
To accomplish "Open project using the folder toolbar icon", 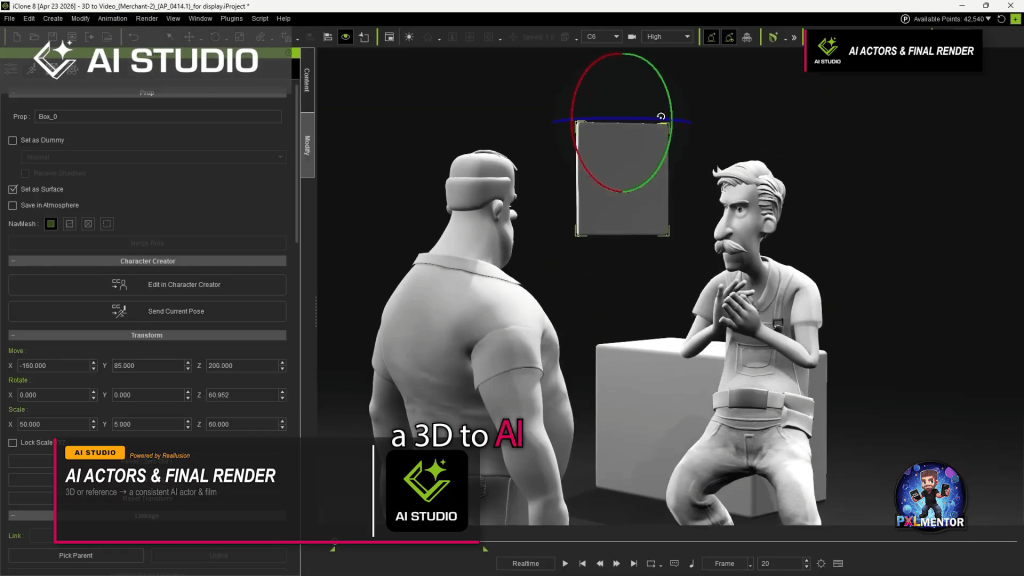I will pyautogui.click(x=34, y=37).
